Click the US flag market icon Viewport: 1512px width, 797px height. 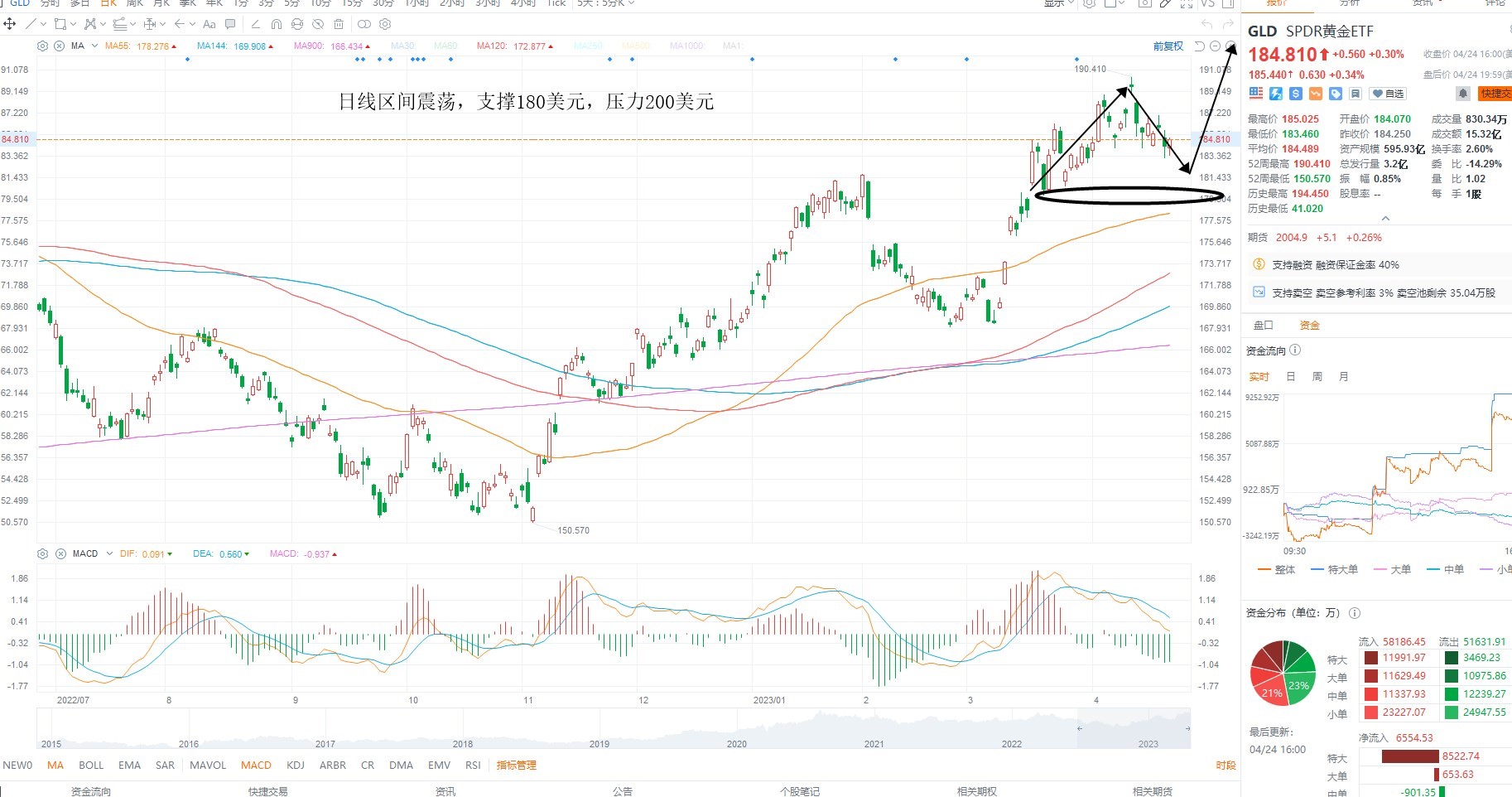[1256, 94]
